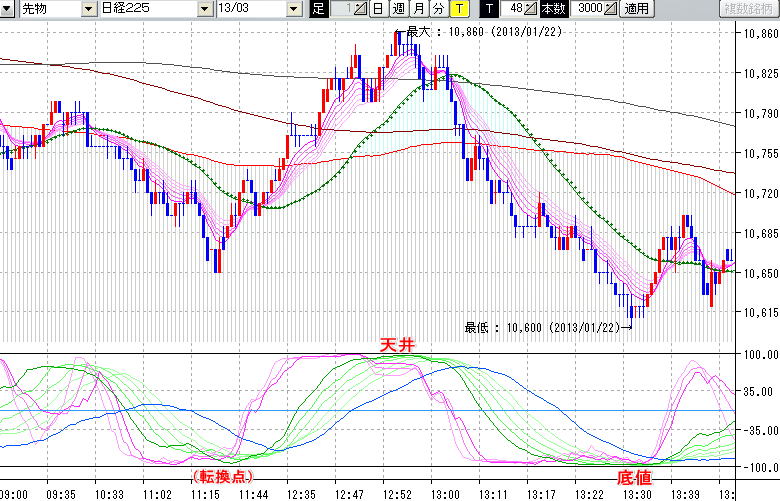Screen dimensions: 780x501
Task: Click the black 足 label
Action: pyautogui.click(x=319, y=9)
